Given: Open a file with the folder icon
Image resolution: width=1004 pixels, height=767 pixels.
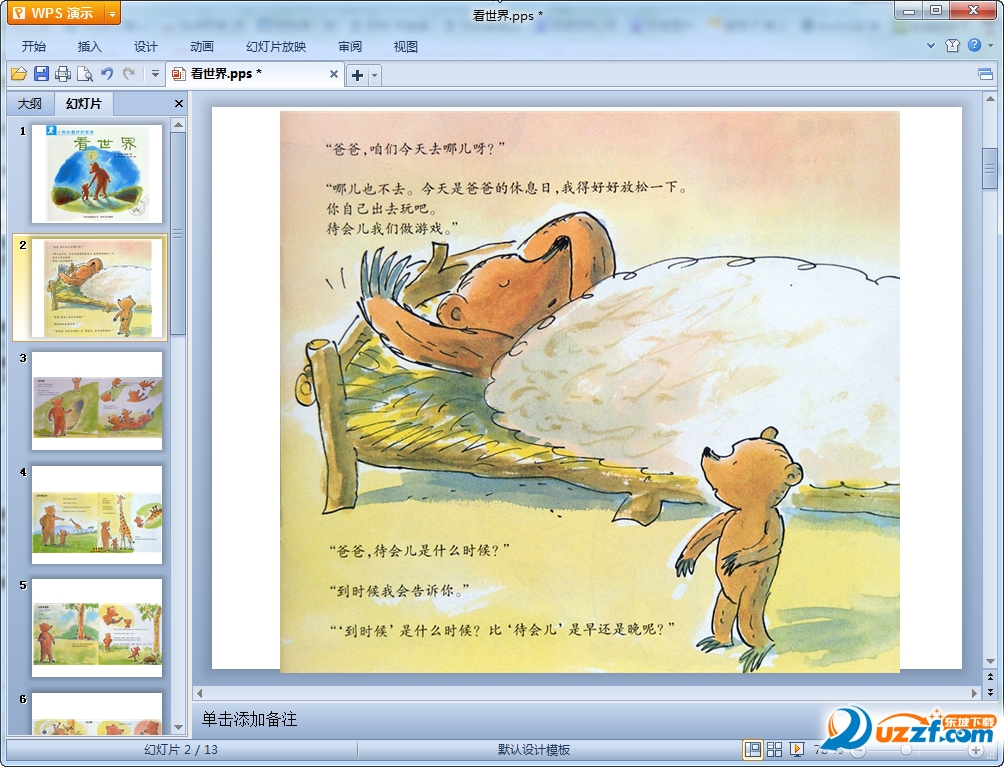Looking at the screenshot, I should pyautogui.click(x=19, y=74).
